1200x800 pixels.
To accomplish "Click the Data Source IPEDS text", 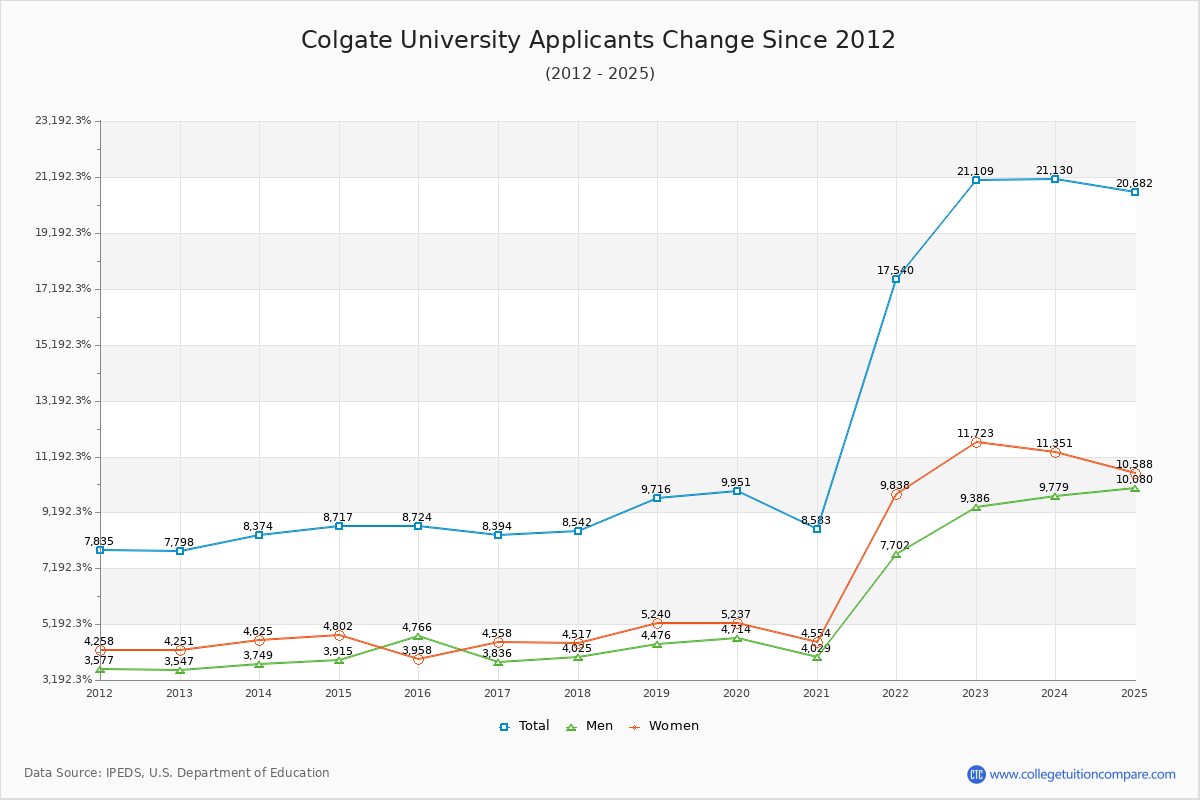I will point(178,772).
